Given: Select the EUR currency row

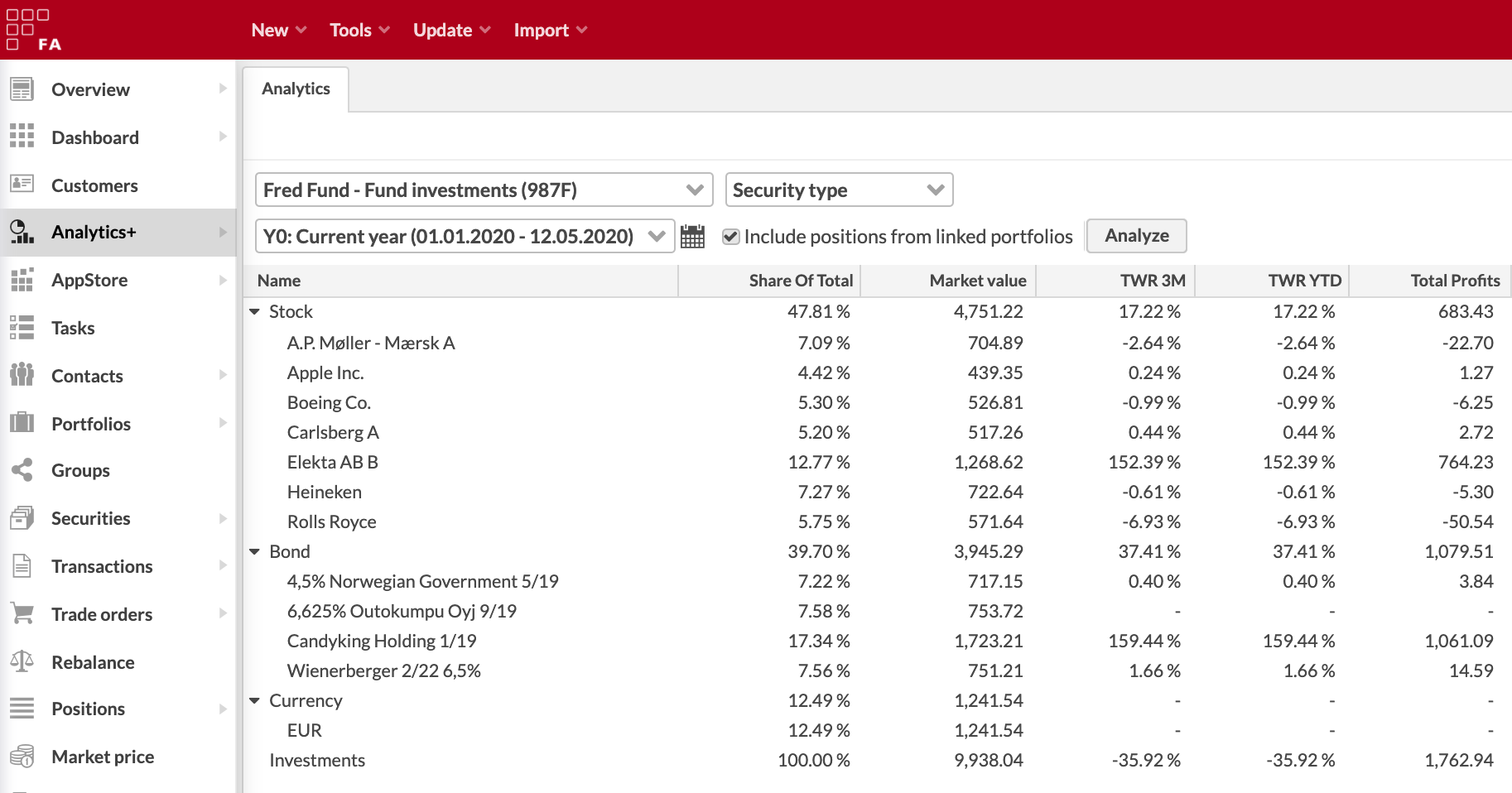Looking at the screenshot, I should [878, 730].
